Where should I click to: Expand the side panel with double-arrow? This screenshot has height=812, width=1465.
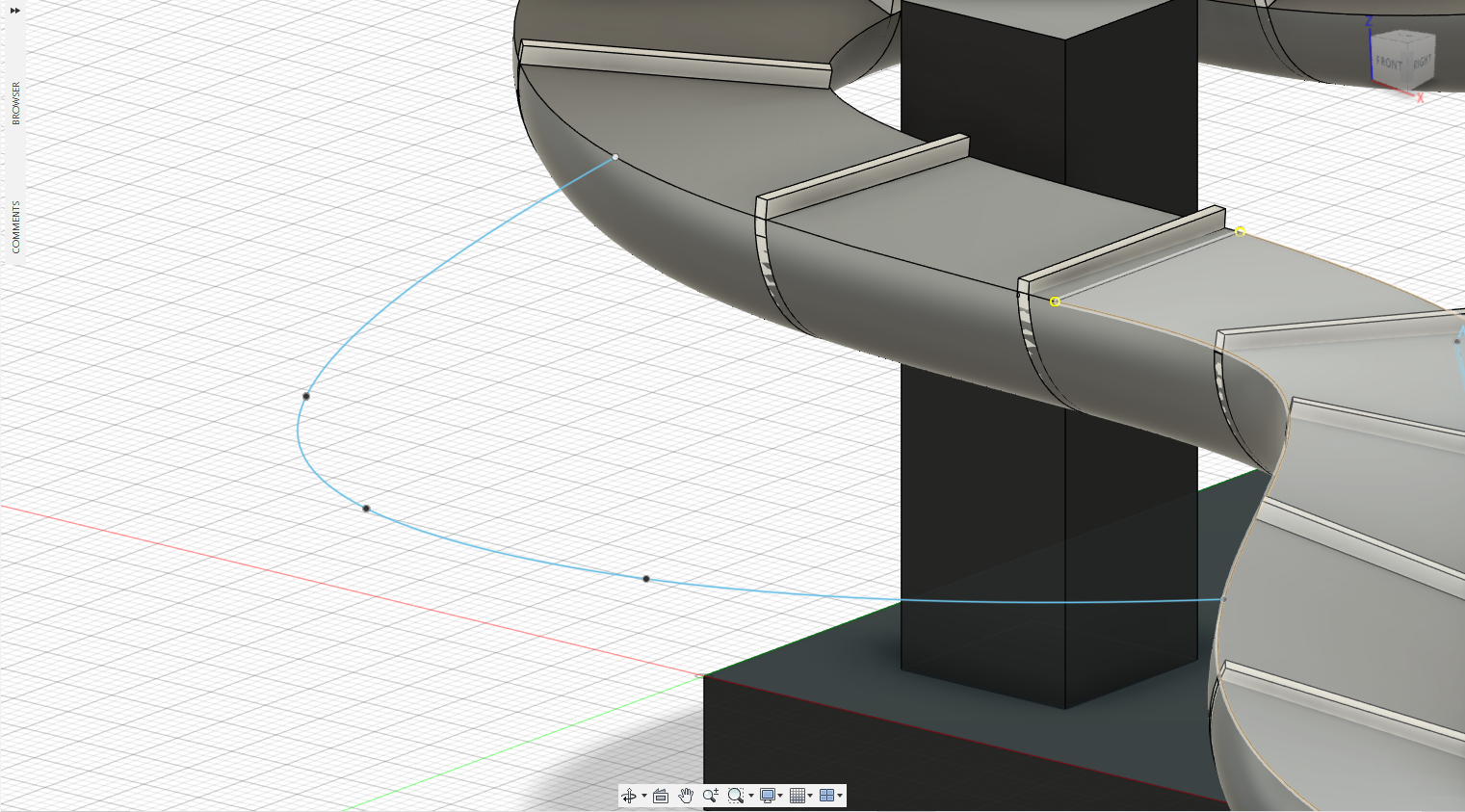[15, 11]
